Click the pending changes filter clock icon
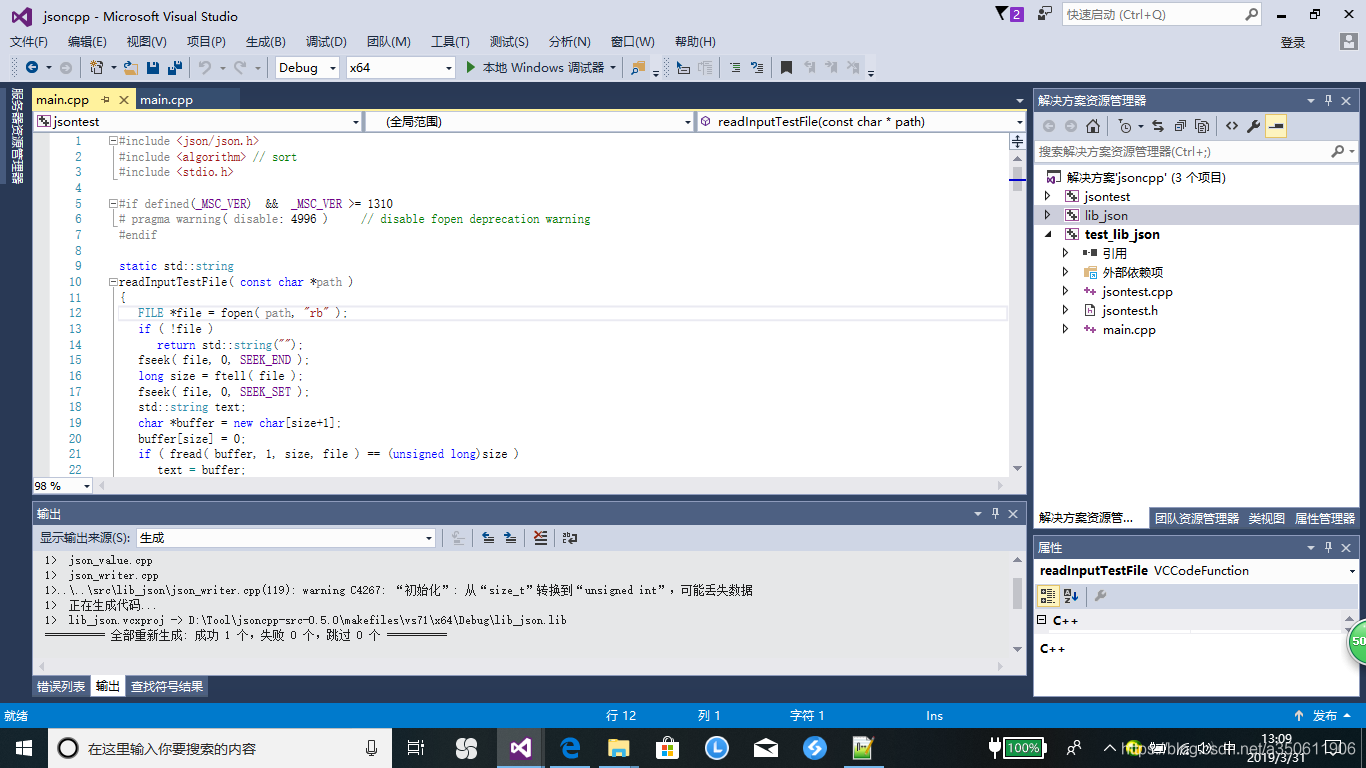Viewport: 1366px width, 768px height. tap(1125, 126)
